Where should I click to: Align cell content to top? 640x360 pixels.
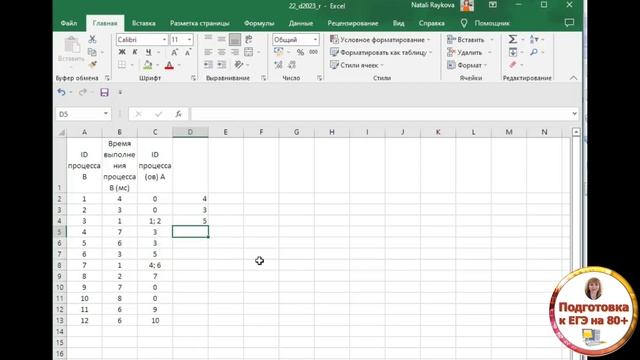click(x=208, y=39)
